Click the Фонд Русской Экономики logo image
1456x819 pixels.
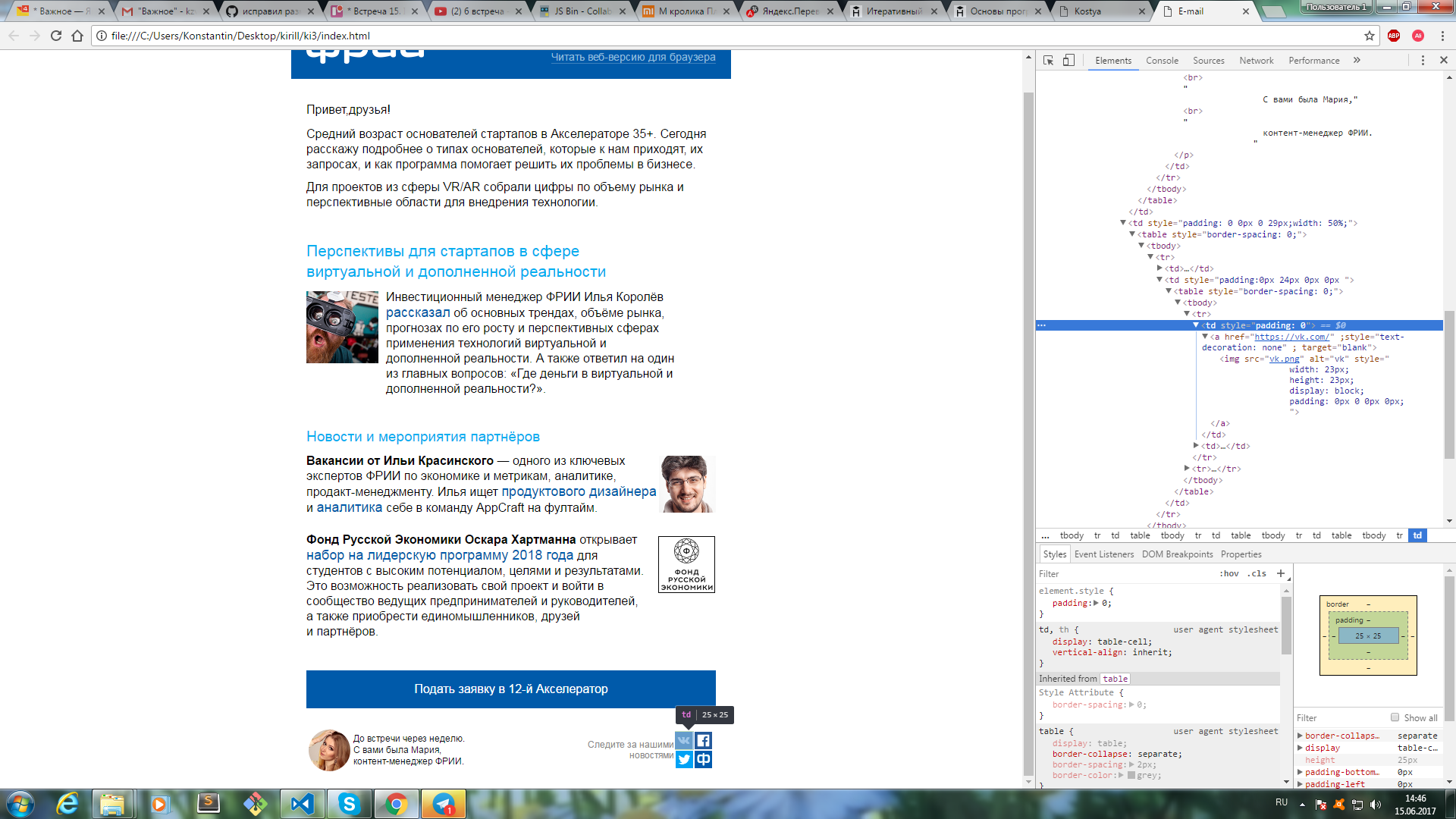pyautogui.click(x=686, y=565)
